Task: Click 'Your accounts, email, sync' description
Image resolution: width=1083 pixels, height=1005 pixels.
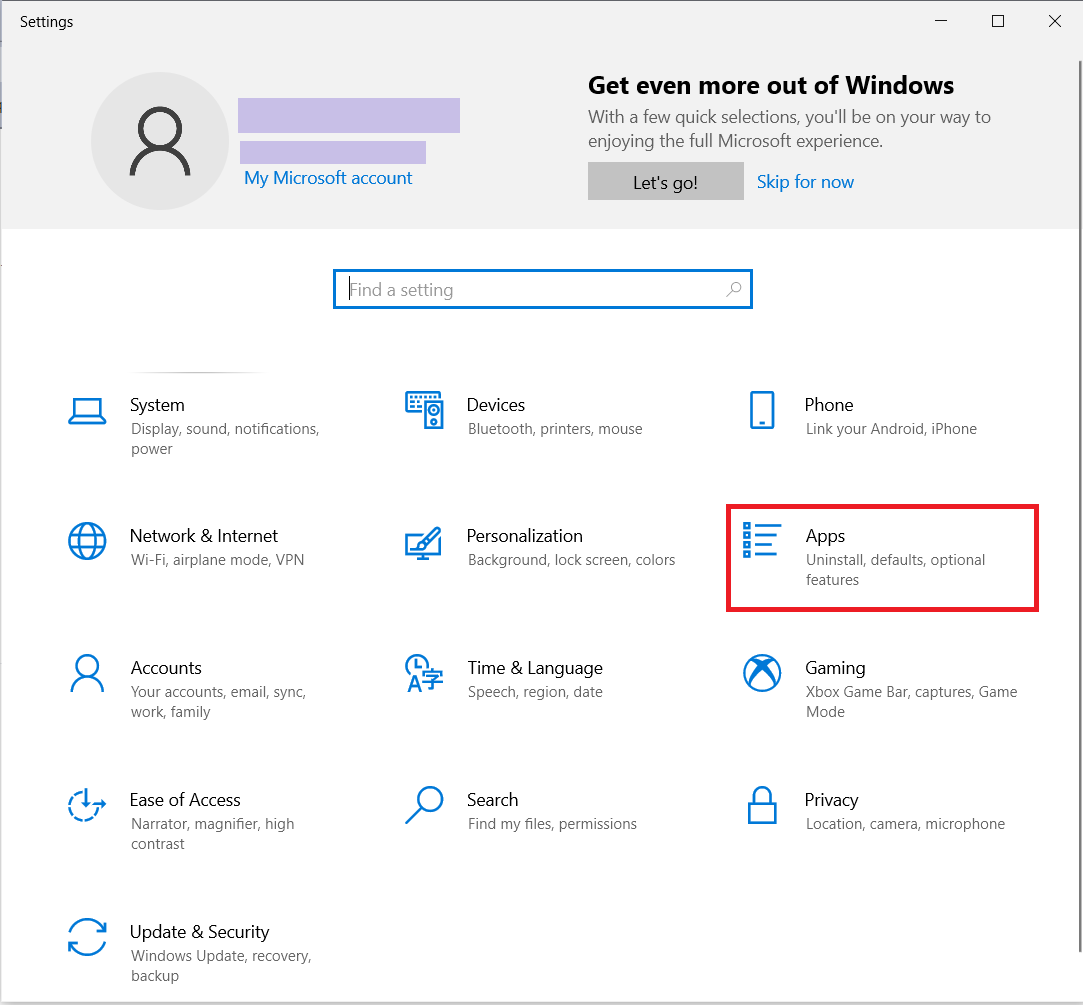Action: coord(218,702)
